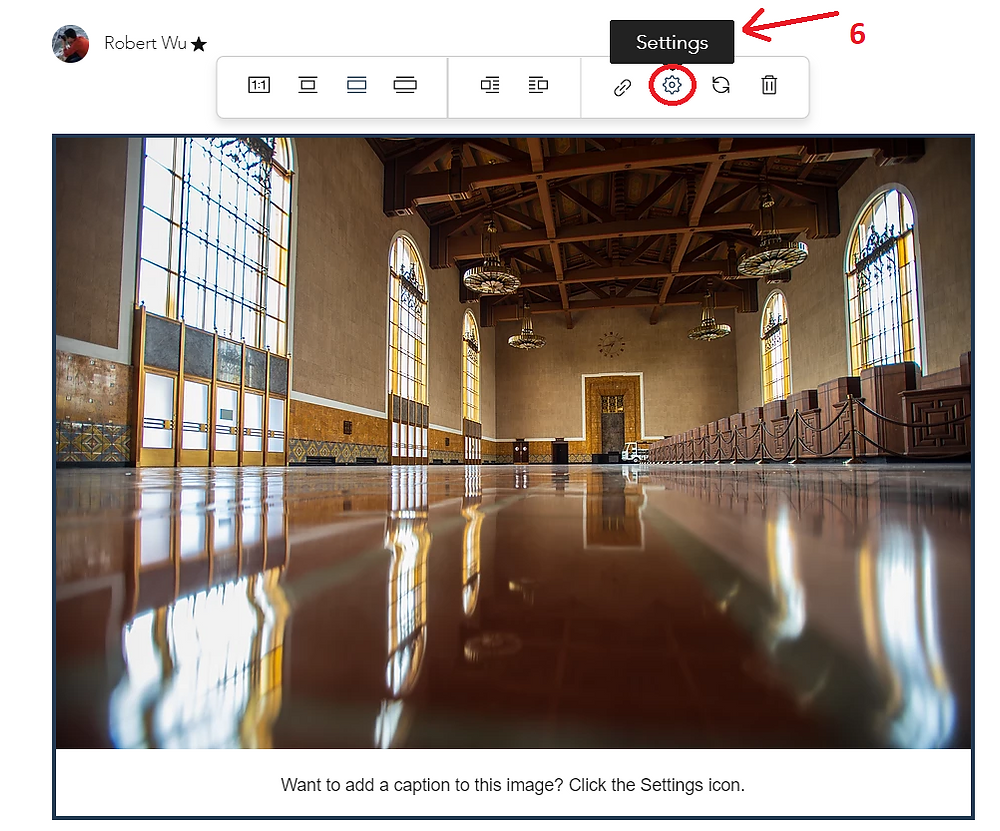Align image right with text wrap
This screenshot has height=831, width=1000.
pos(538,85)
